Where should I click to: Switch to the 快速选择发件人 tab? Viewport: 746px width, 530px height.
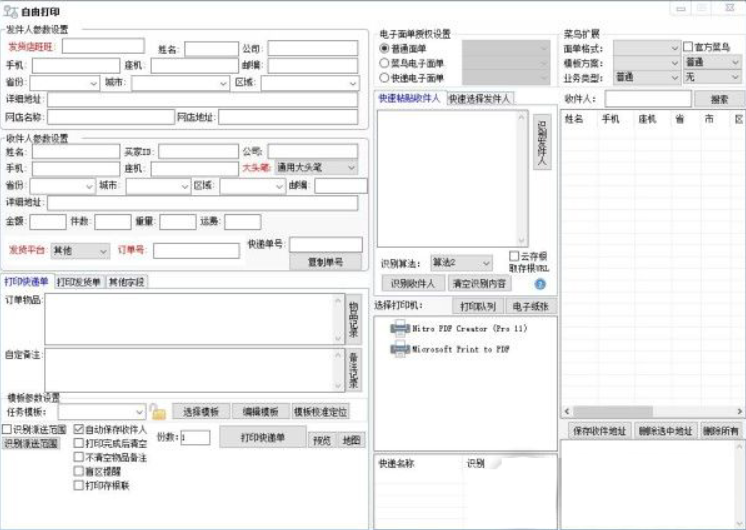(x=480, y=98)
